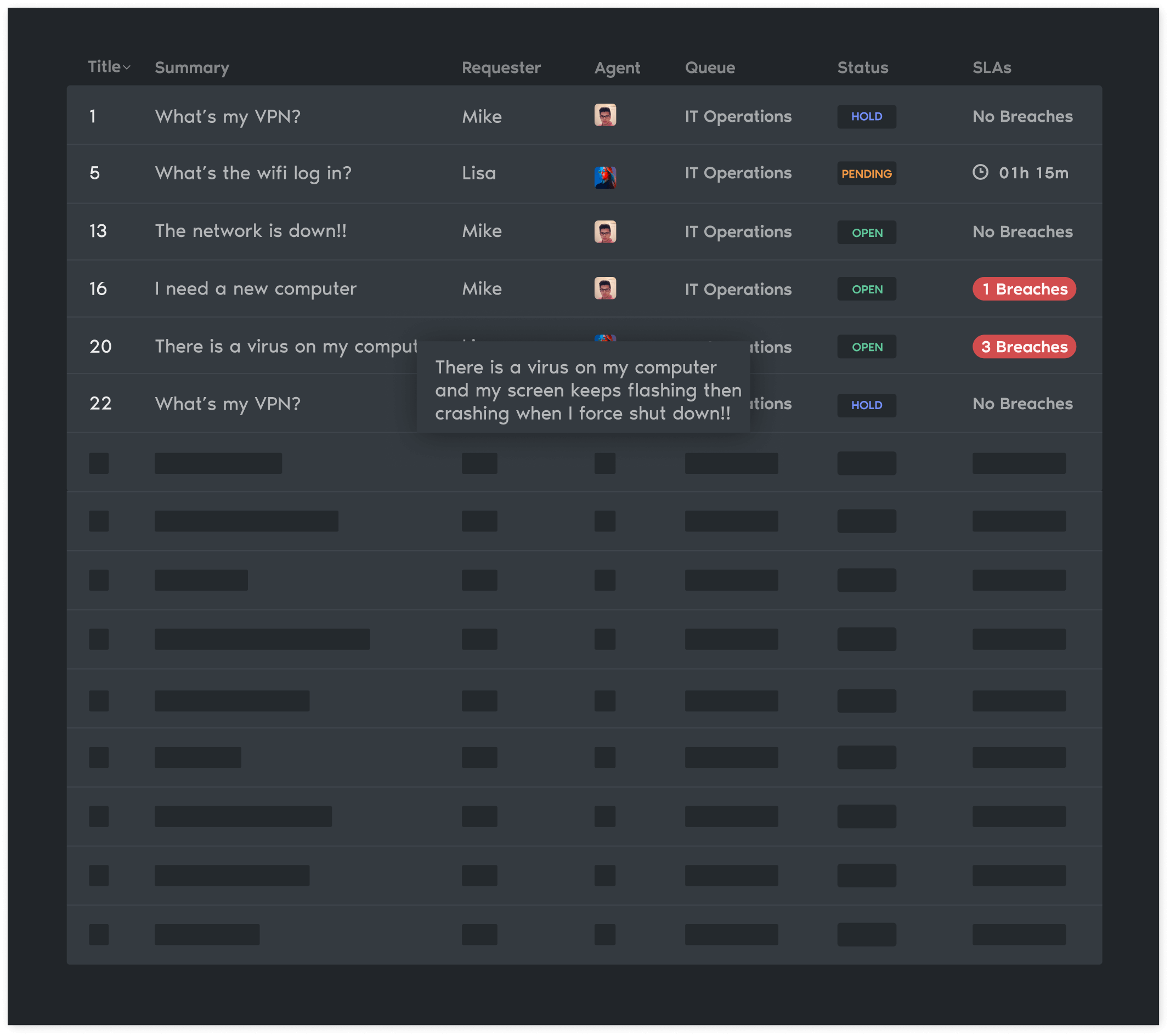Click agent avatar on network down ticket

604,232
